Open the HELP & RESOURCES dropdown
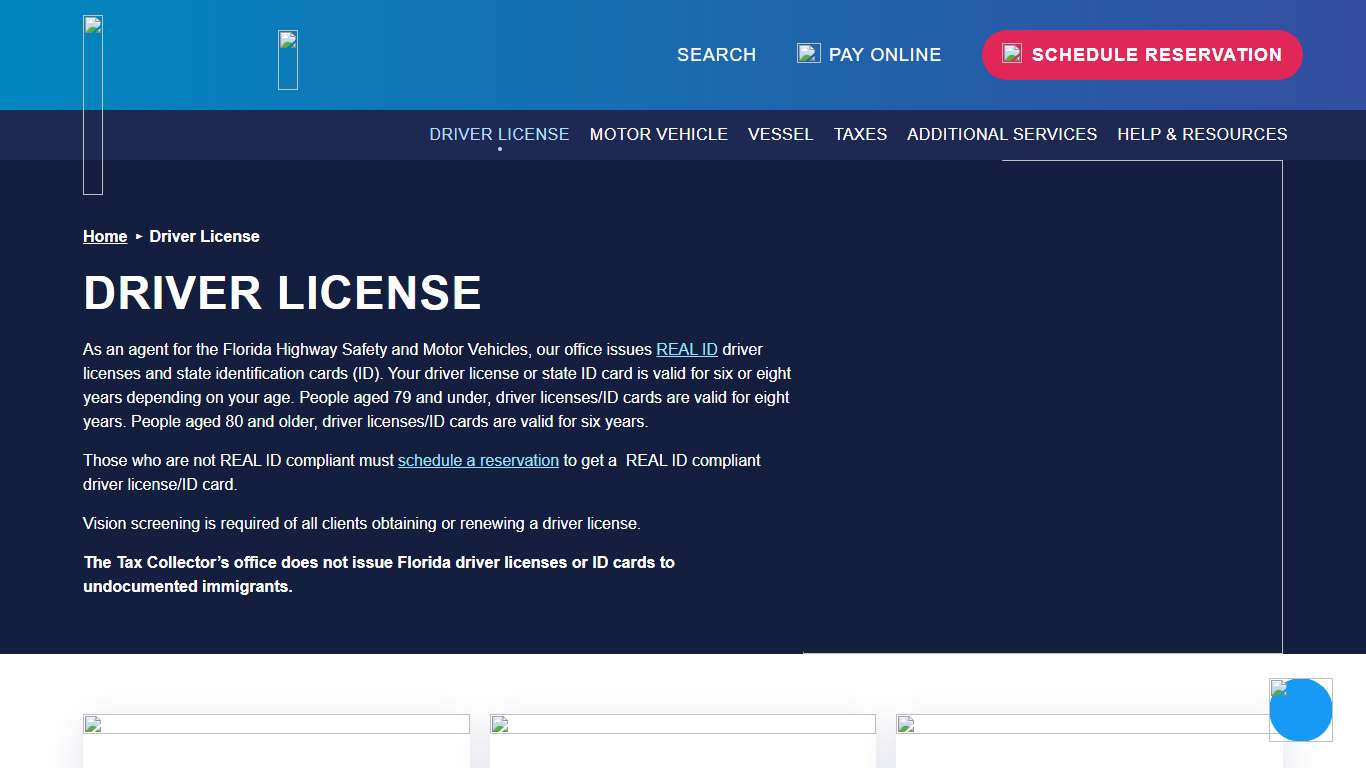Image resolution: width=1366 pixels, height=768 pixels. click(x=1202, y=134)
